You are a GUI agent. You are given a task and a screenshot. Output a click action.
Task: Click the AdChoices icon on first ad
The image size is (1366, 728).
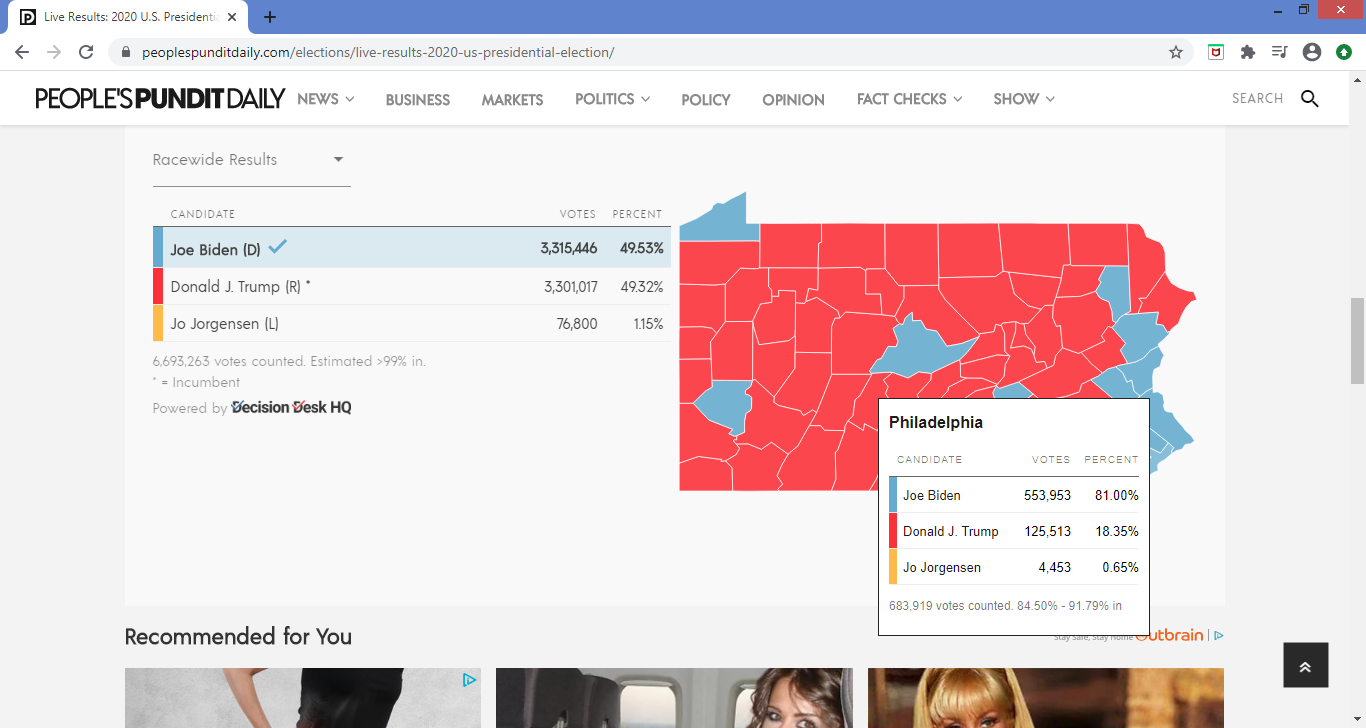[x=469, y=680]
